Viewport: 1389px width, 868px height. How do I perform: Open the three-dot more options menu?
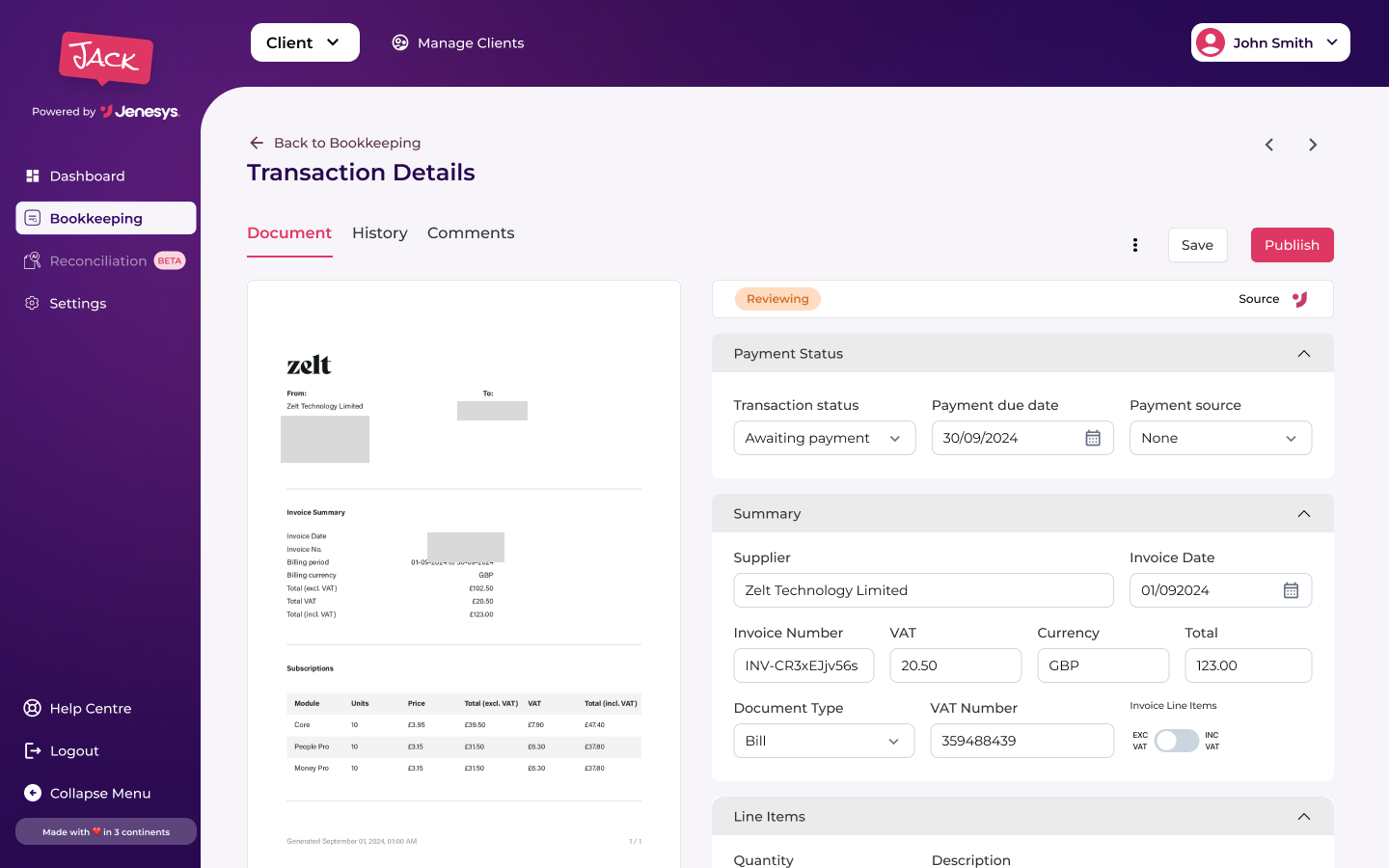[x=1135, y=245]
